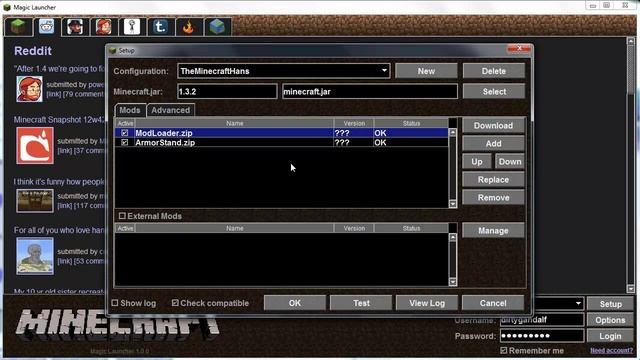Click the mods list scroll up arrow
This screenshot has width=640, height=360.
pyautogui.click(x=453, y=133)
